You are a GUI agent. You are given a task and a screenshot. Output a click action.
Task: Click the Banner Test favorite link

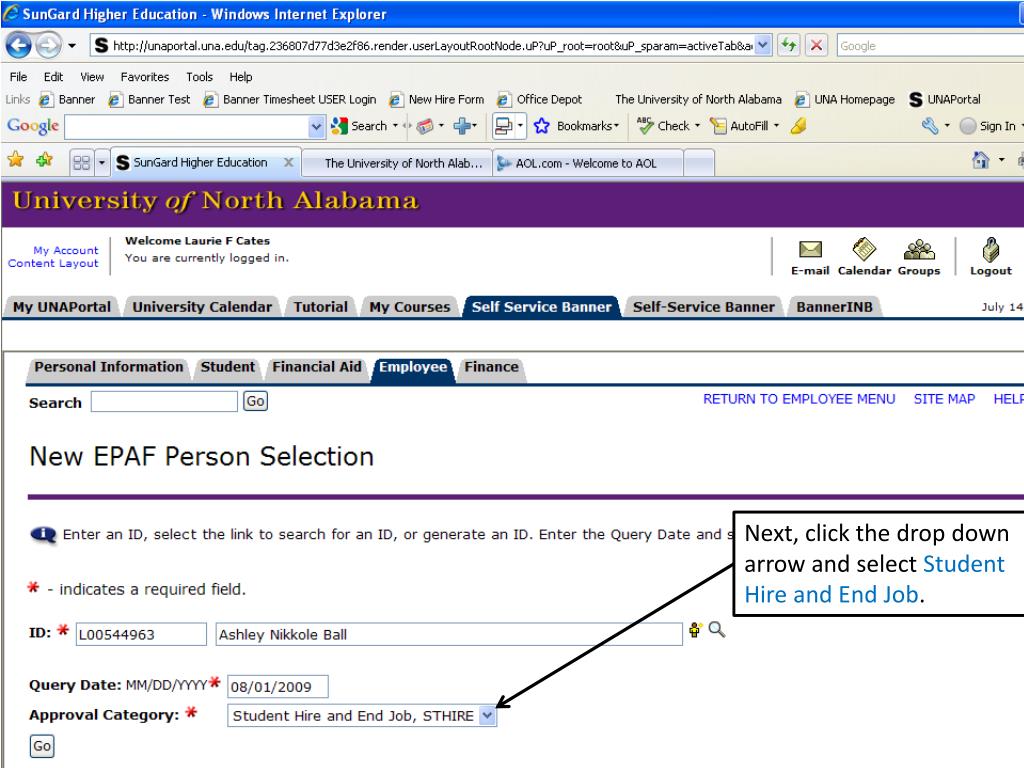(x=150, y=99)
